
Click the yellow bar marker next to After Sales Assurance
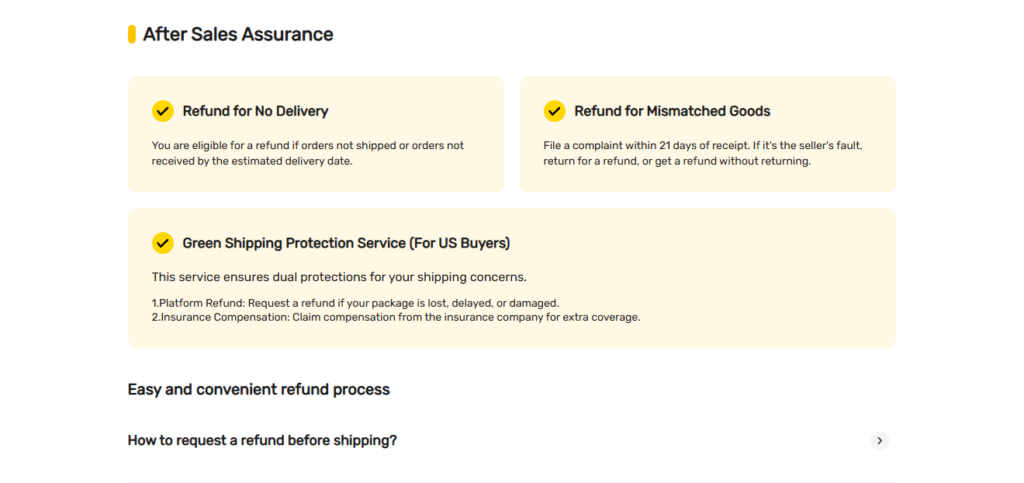point(131,34)
